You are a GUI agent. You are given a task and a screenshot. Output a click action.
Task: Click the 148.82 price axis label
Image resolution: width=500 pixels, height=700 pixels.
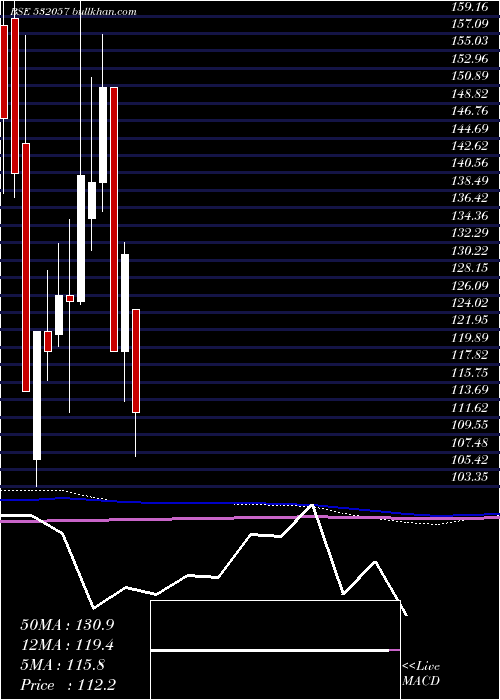point(469,94)
